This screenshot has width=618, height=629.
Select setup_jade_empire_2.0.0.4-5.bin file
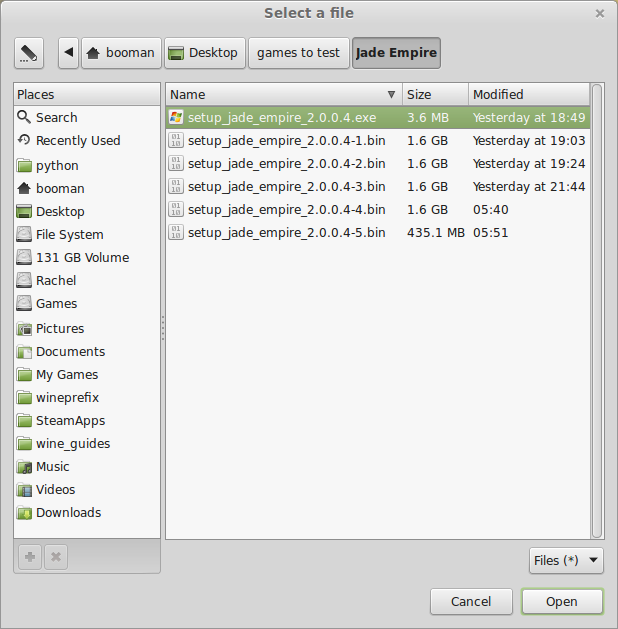point(378,232)
